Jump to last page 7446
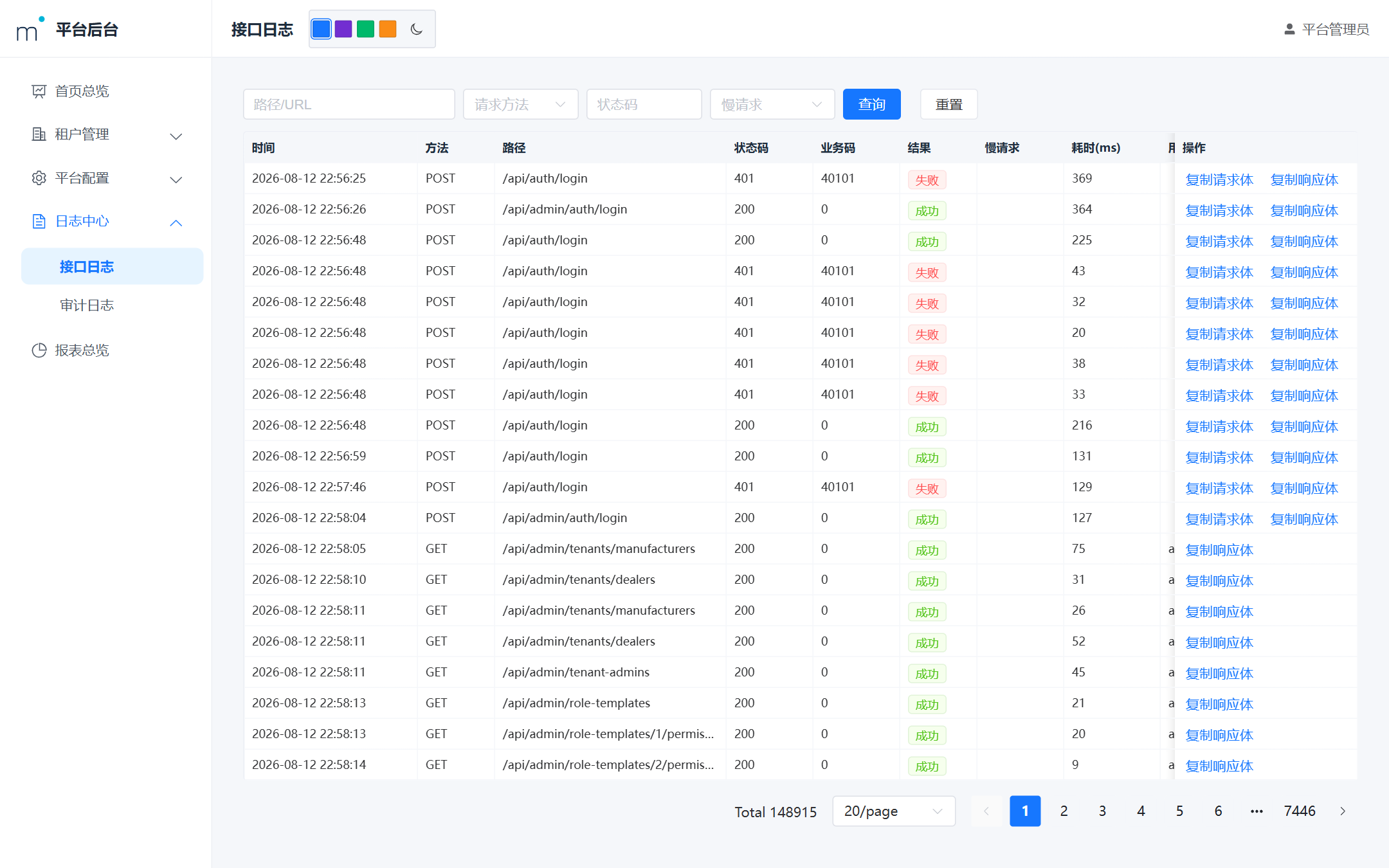Screen dimensions: 1389x868 click(x=1300, y=811)
